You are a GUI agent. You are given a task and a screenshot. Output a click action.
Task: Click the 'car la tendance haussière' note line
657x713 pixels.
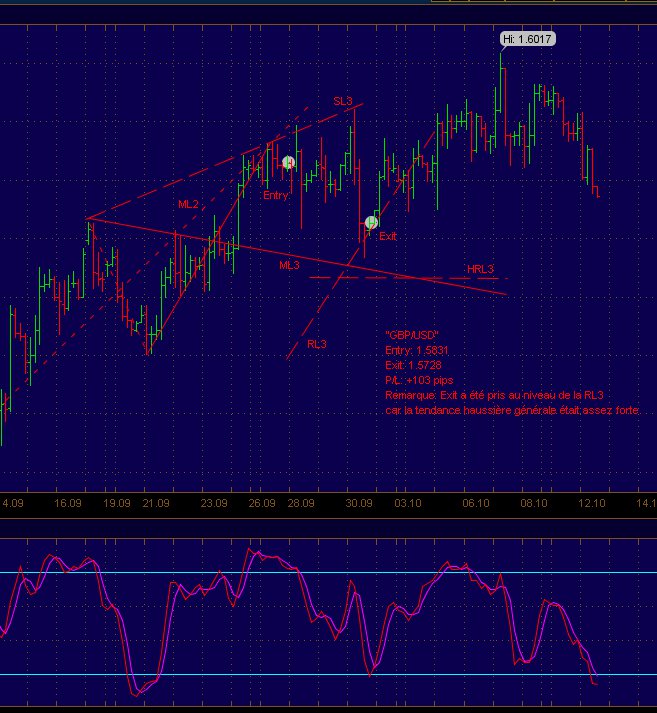[x=512, y=410]
